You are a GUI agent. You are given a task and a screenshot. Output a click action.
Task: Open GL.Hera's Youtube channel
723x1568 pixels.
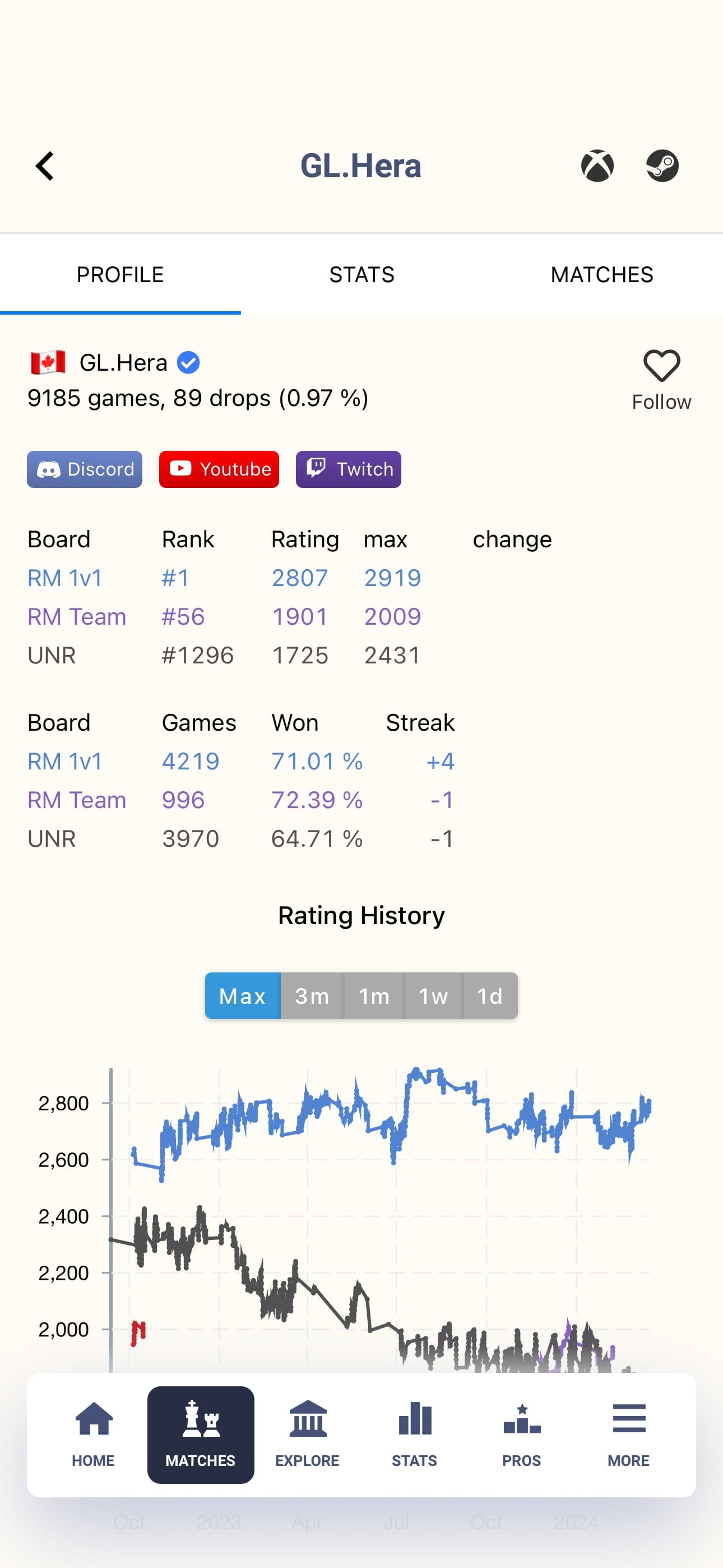pos(219,469)
